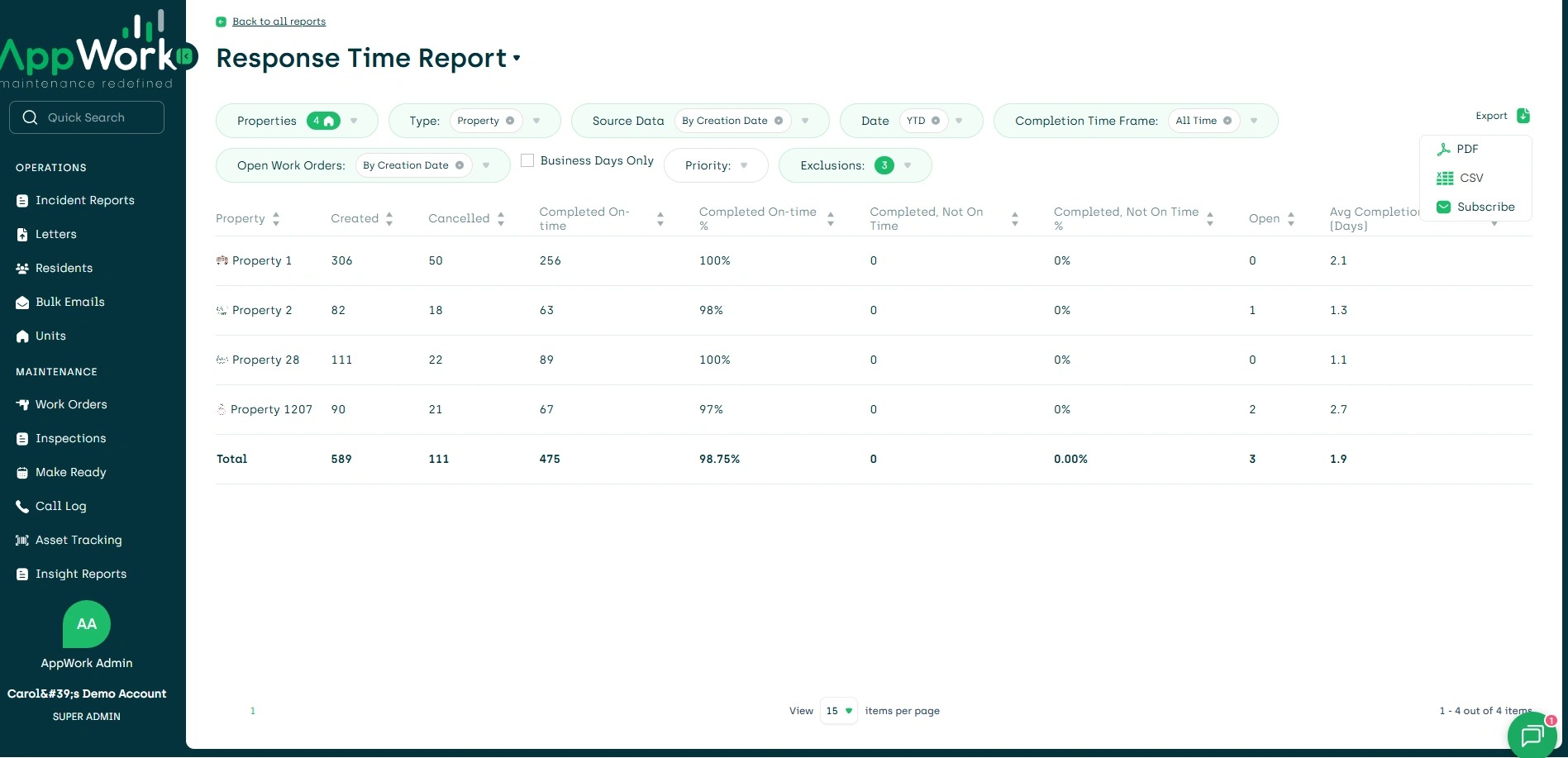The height and width of the screenshot is (758, 1568).
Task: Open Inspections in the sidebar
Action: tap(71, 439)
